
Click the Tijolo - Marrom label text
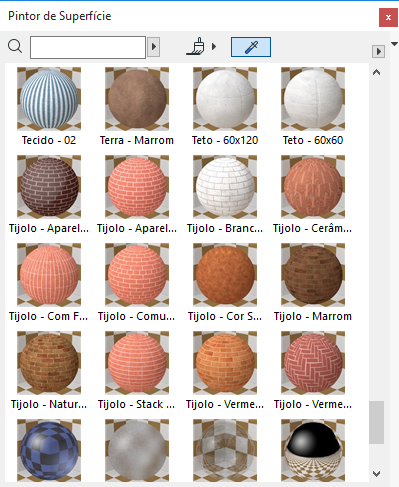[313, 316]
